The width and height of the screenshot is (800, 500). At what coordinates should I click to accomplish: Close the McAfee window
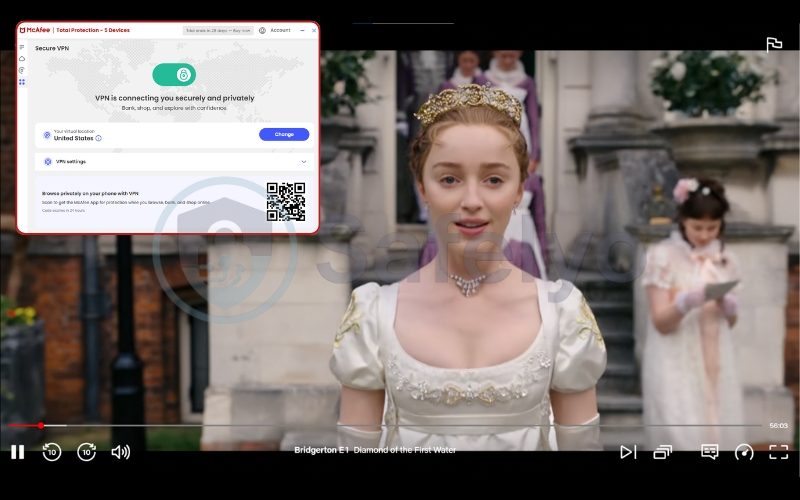(x=314, y=31)
